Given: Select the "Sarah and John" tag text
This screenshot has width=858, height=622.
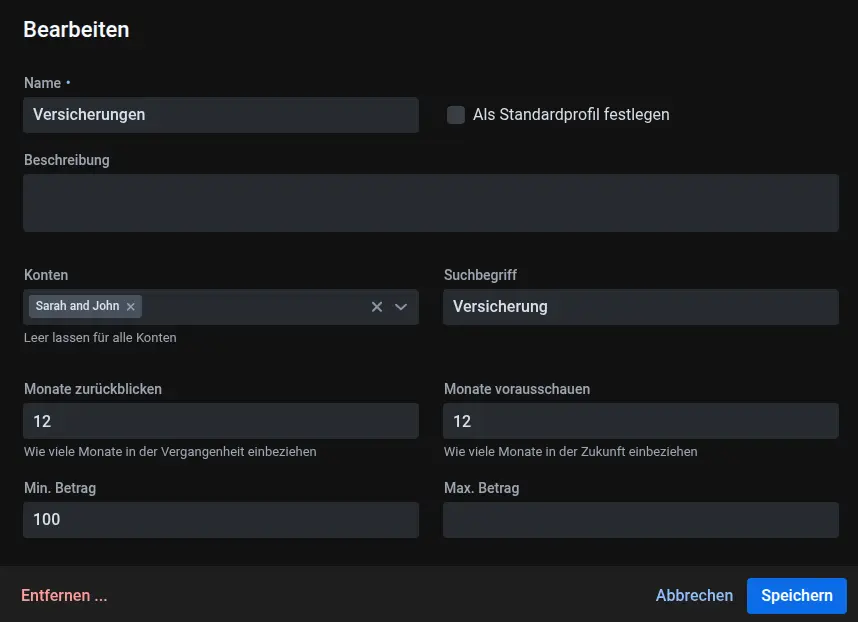Looking at the screenshot, I should [x=77, y=306].
